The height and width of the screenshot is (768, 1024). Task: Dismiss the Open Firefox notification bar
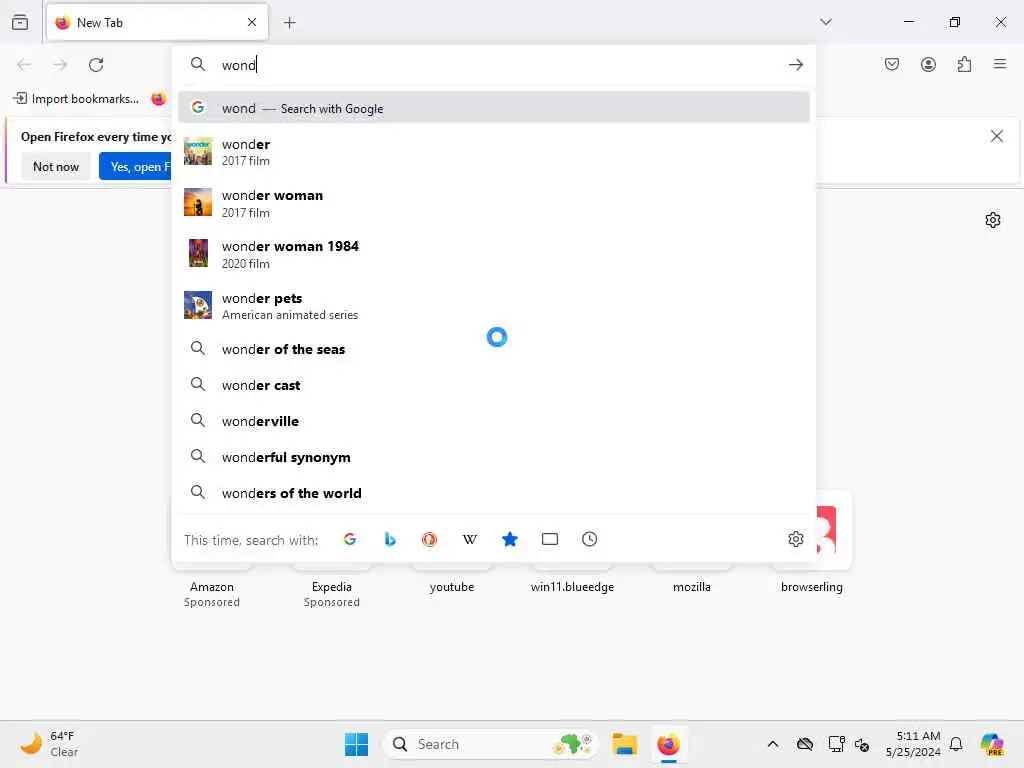pos(997,136)
